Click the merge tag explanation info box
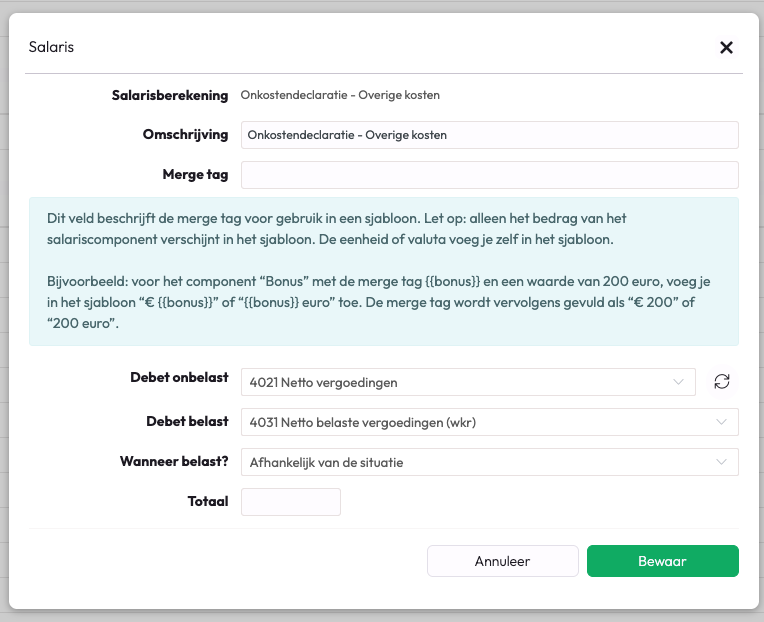Image resolution: width=764 pixels, height=622 pixels. pos(384,272)
